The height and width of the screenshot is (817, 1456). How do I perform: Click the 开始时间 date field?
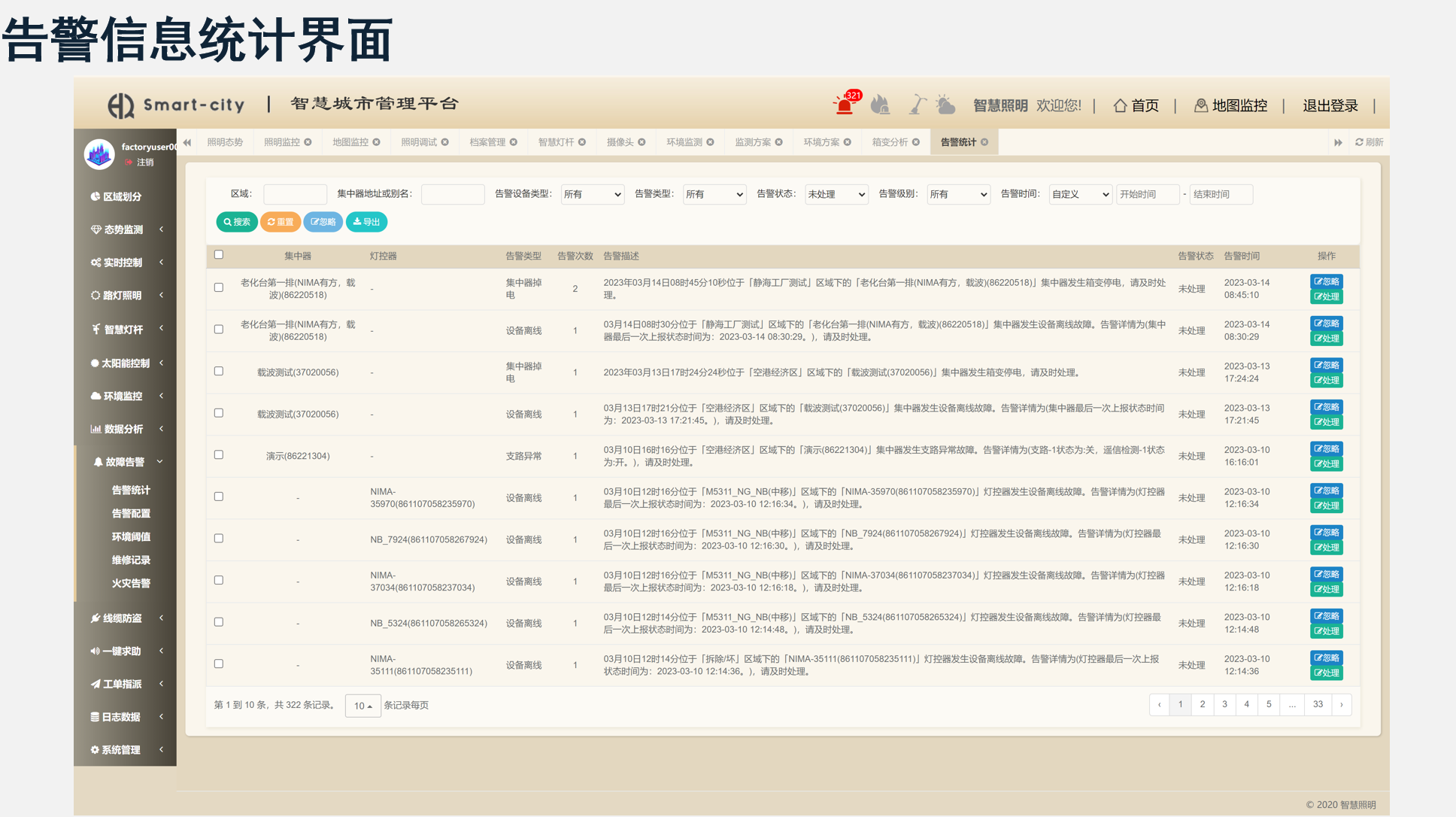[x=1148, y=194]
